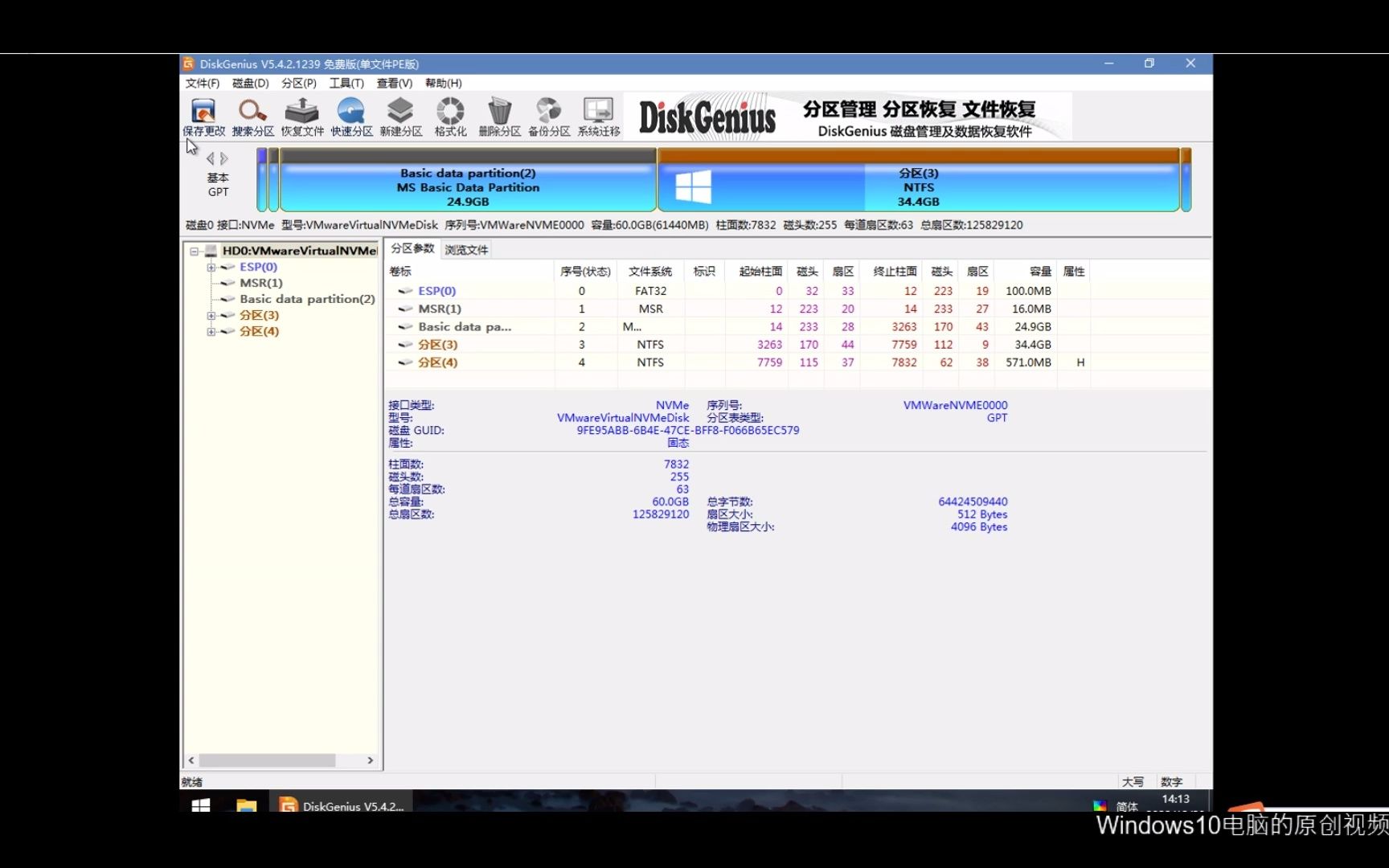Click the DiskGenius title bar app icon
The height and width of the screenshot is (868, 1389).
click(x=188, y=63)
